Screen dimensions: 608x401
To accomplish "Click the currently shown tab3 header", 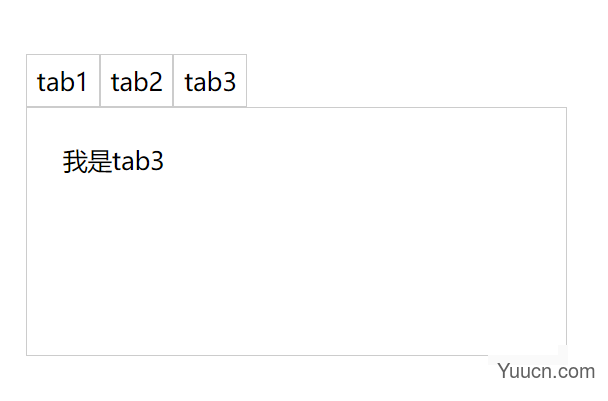I will (x=210, y=80).
